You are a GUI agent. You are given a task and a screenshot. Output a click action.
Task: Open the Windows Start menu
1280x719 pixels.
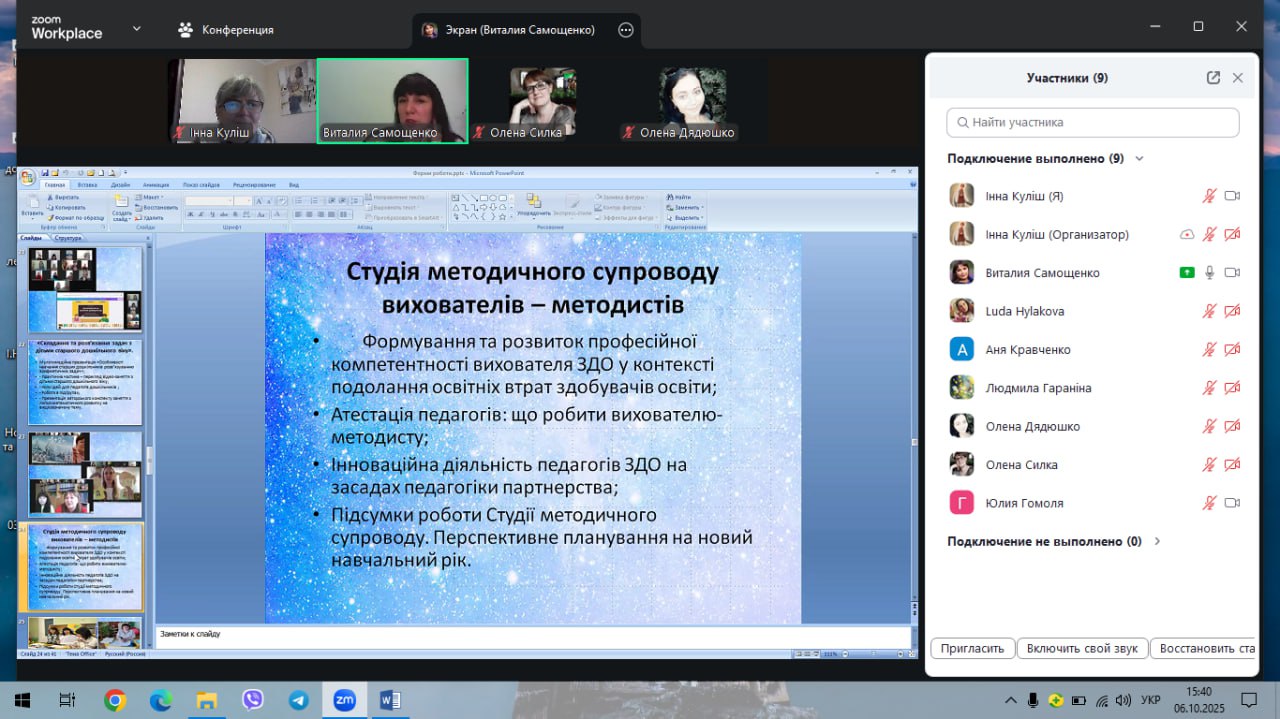21,700
